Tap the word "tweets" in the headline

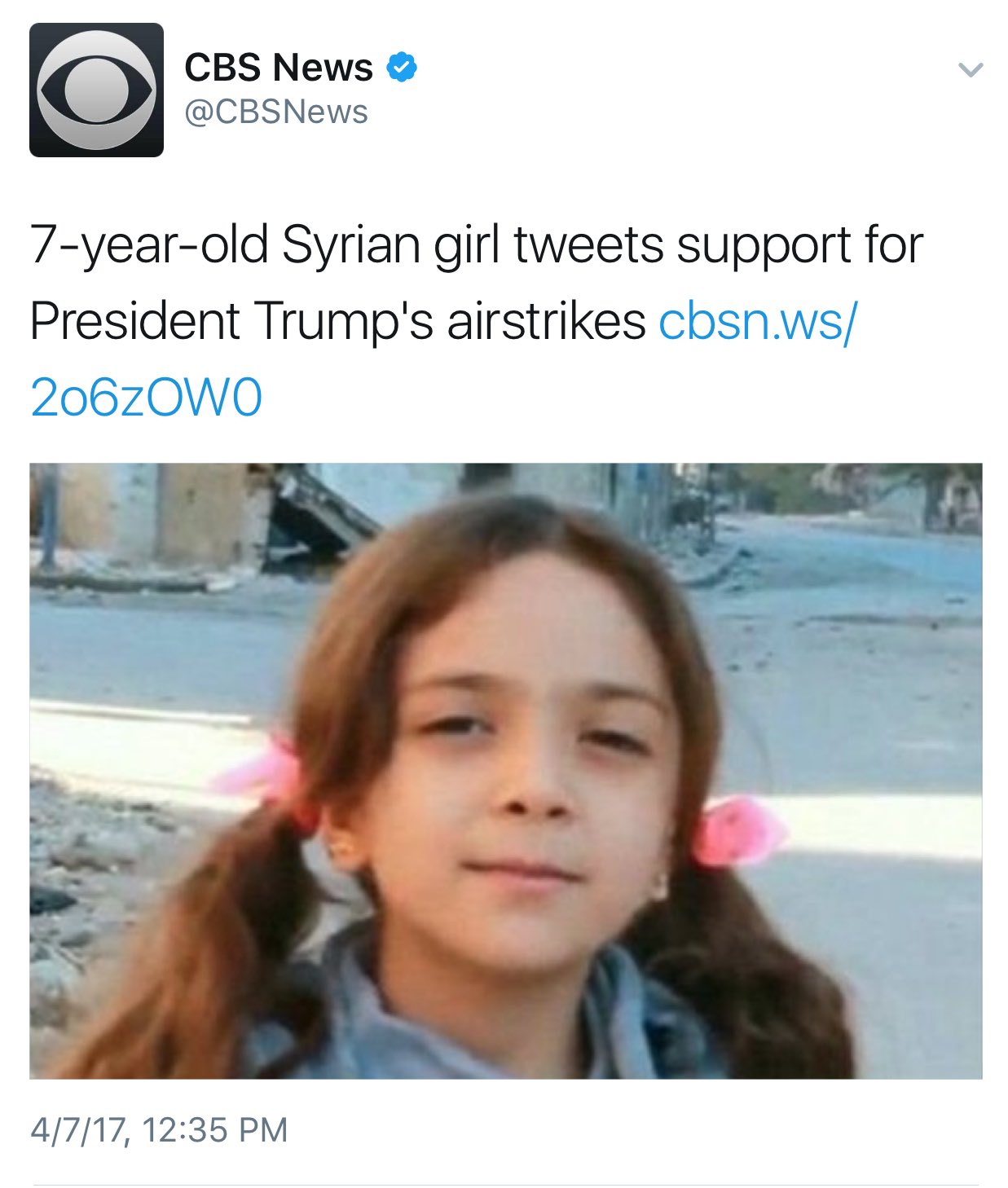[588, 246]
